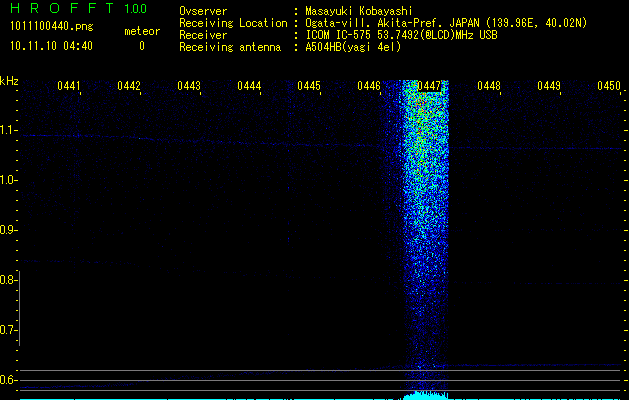
Task: Click the 0.6 kHz axis label
Action: pyautogui.click(x=8, y=380)
